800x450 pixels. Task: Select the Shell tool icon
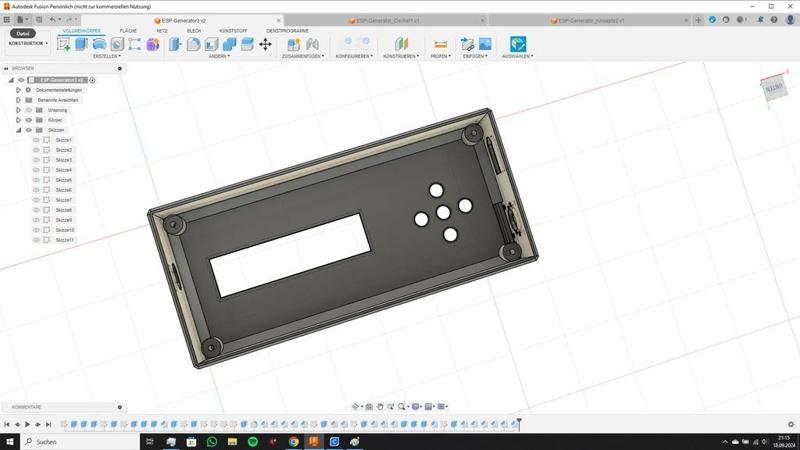point(211,44)
